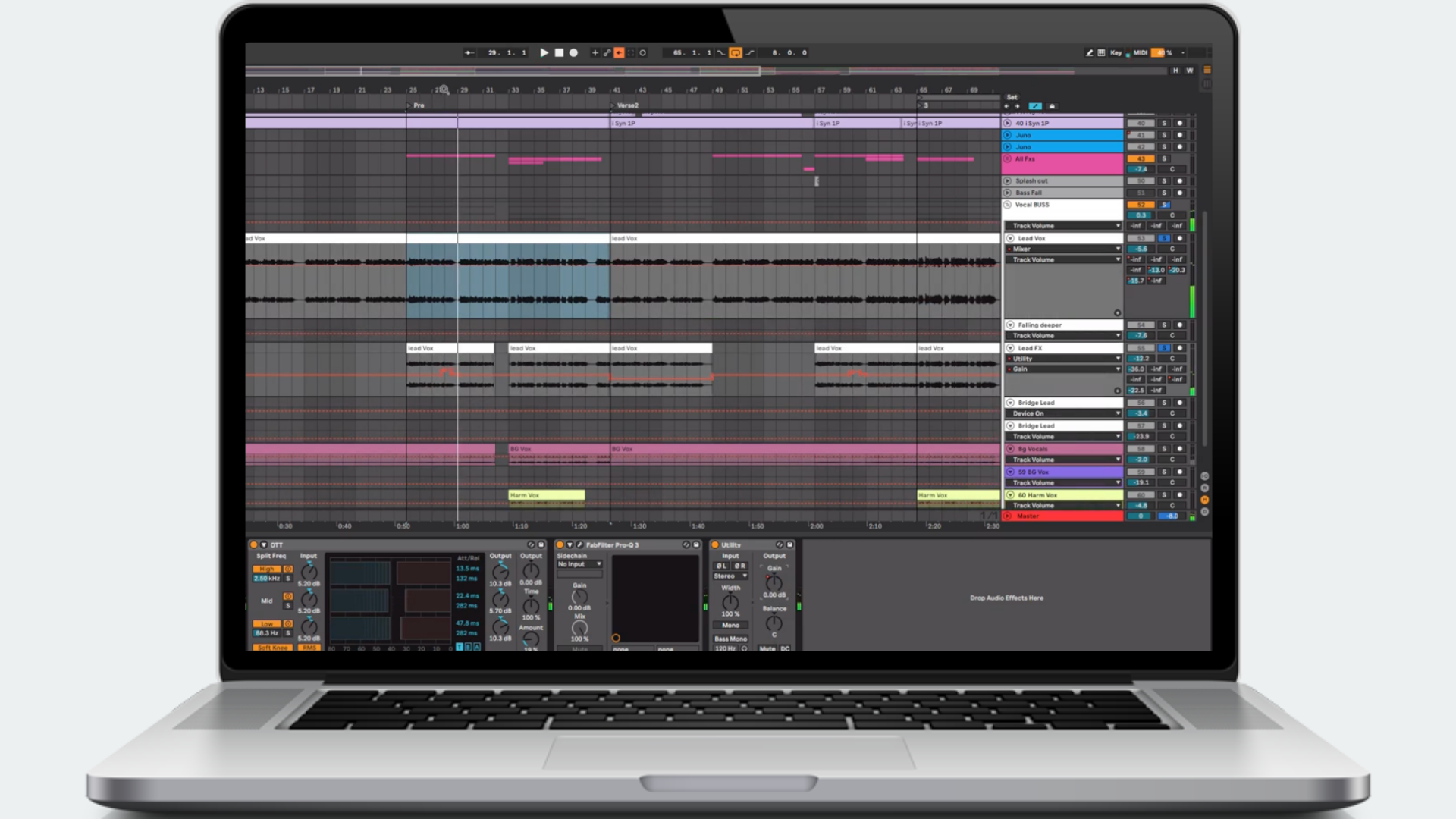Open the Sidechain No Input dropdown

579,564
